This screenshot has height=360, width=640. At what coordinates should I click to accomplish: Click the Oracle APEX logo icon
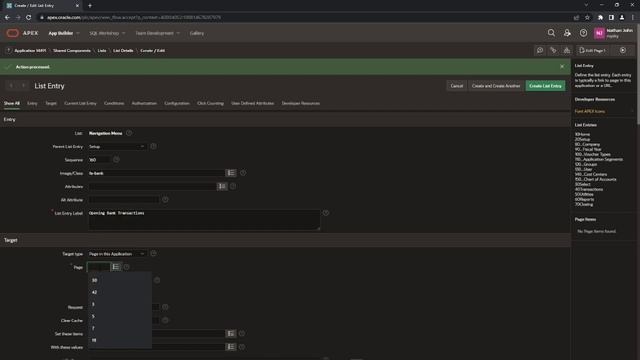tap(13, 33)
